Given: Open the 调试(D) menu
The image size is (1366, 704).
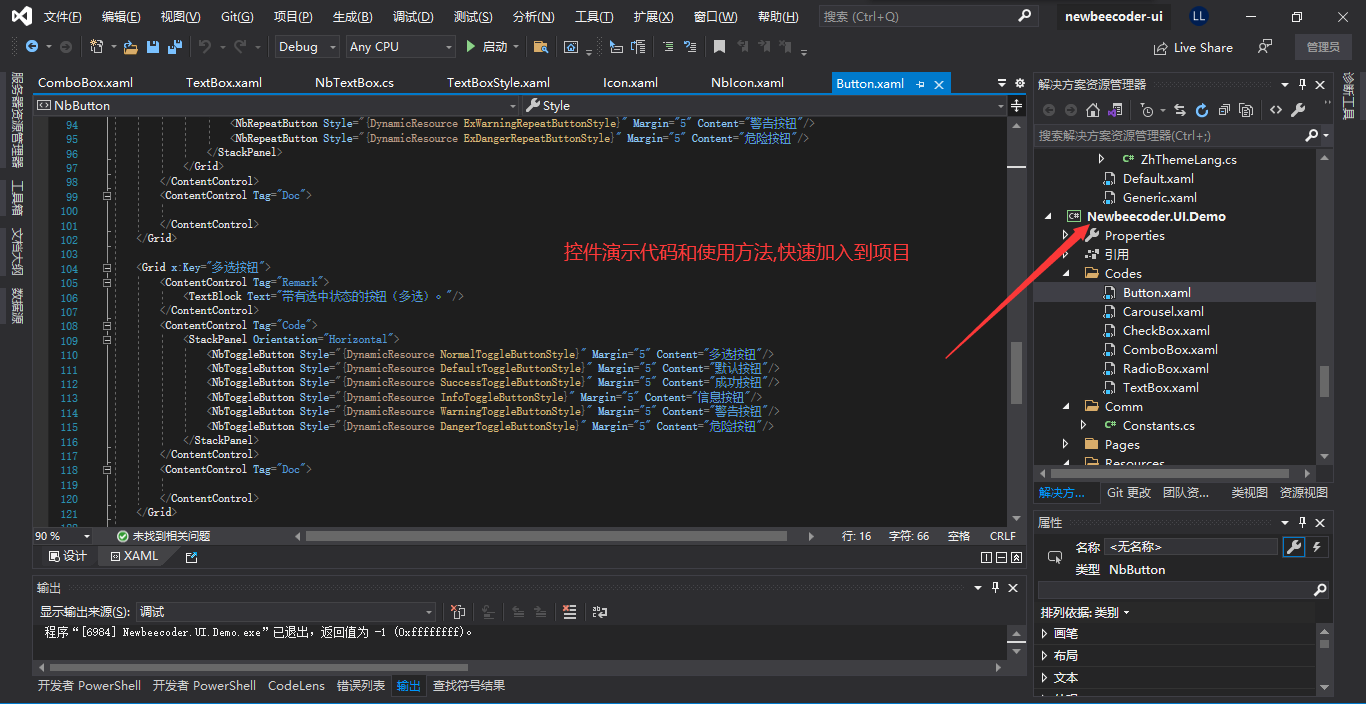Looking at the screenshot, I should coord(413,17).
